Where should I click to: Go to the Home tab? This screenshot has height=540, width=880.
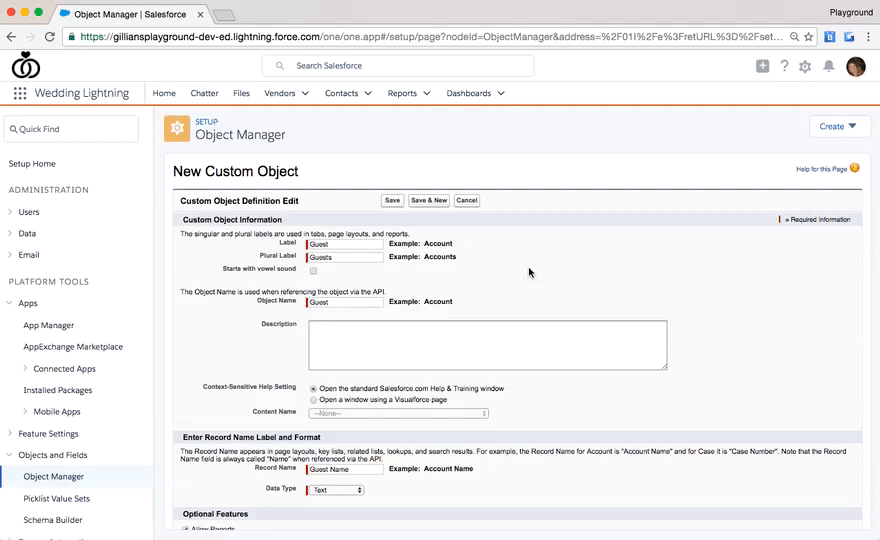point(164,93)
